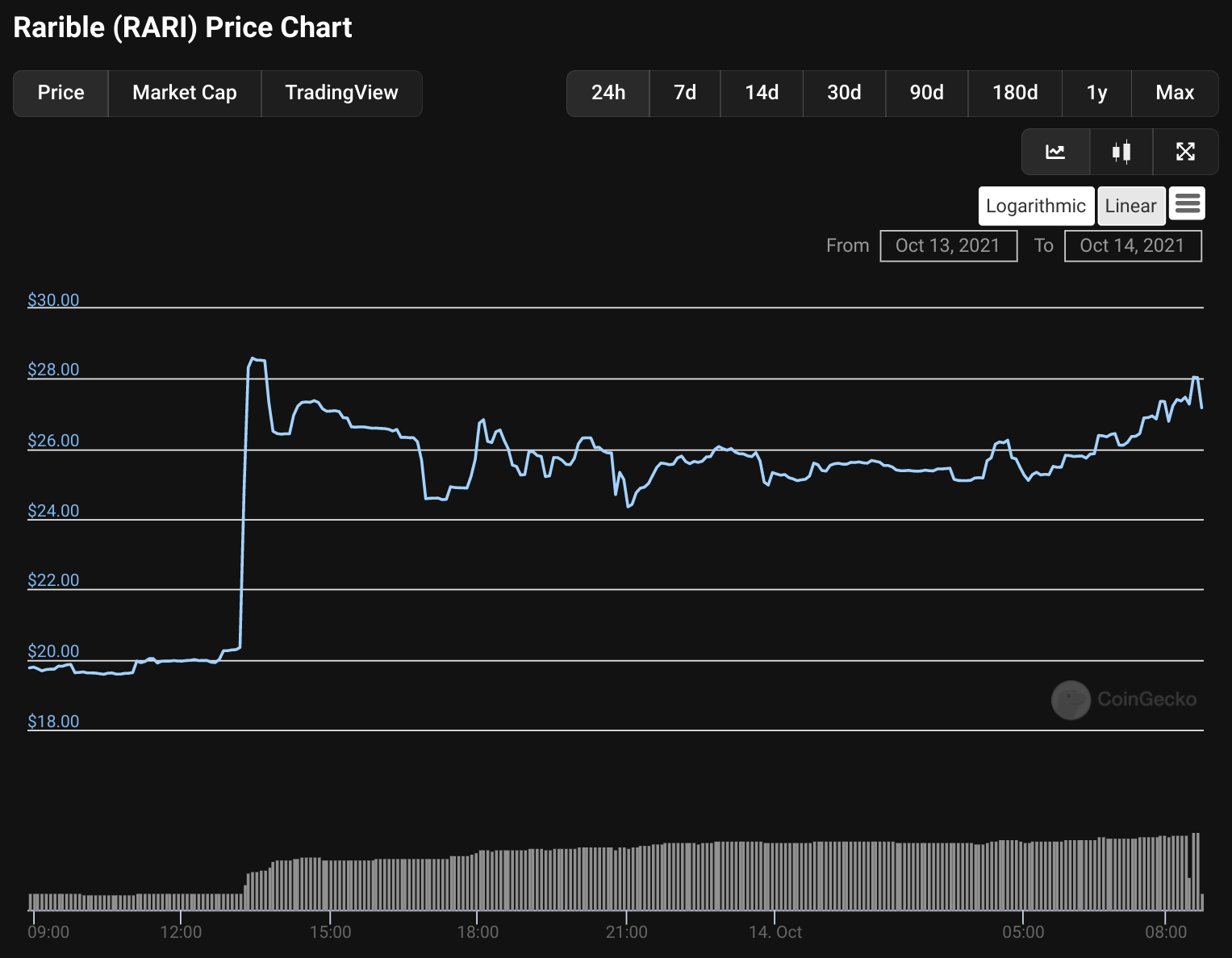Open the chart hamburger menu
The image size is (1232, 958).
pyautogui.click(x=1187, y=203)
